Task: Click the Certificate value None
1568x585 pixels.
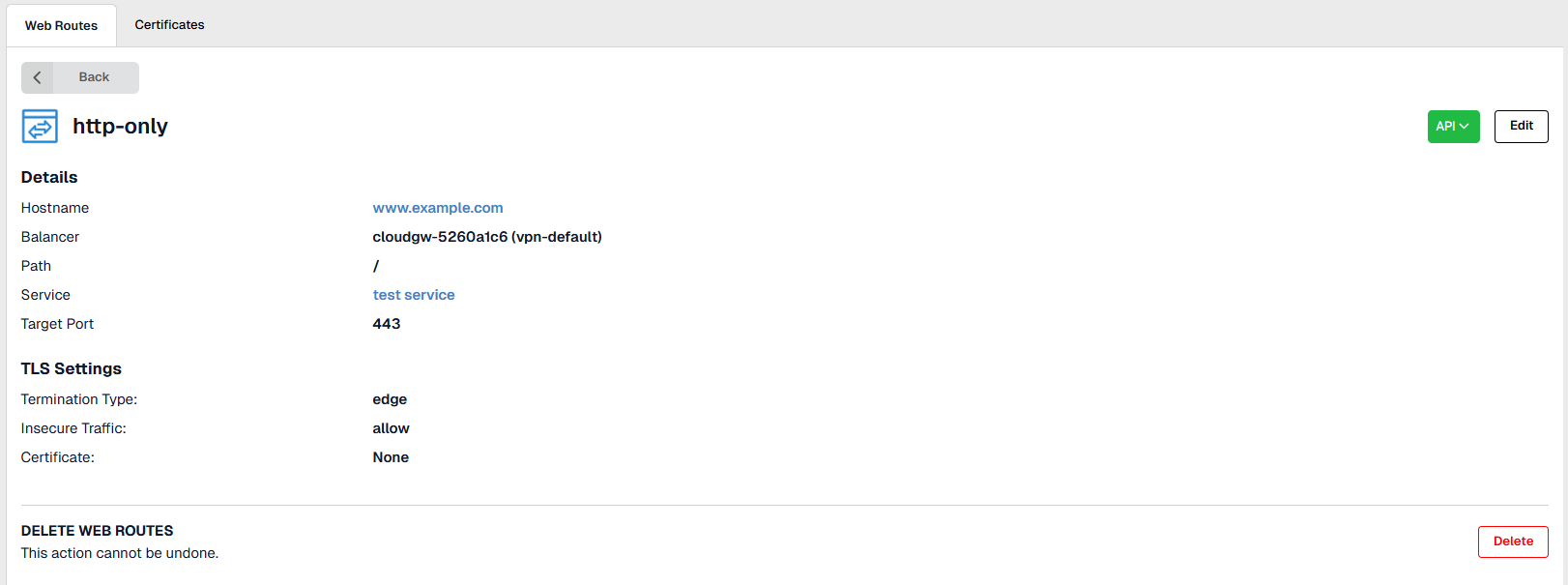Action: point(391,457)
